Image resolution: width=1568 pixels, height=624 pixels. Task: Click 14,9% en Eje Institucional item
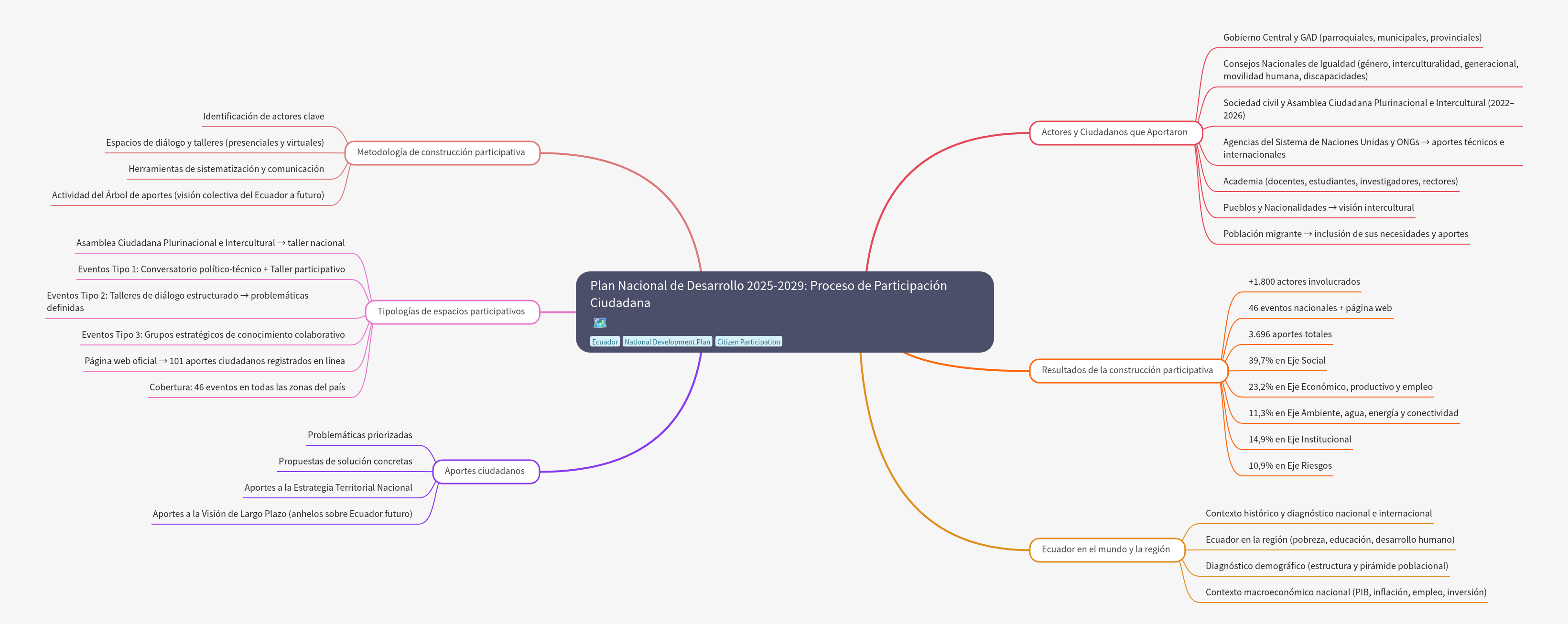[x=1299, y=440]
